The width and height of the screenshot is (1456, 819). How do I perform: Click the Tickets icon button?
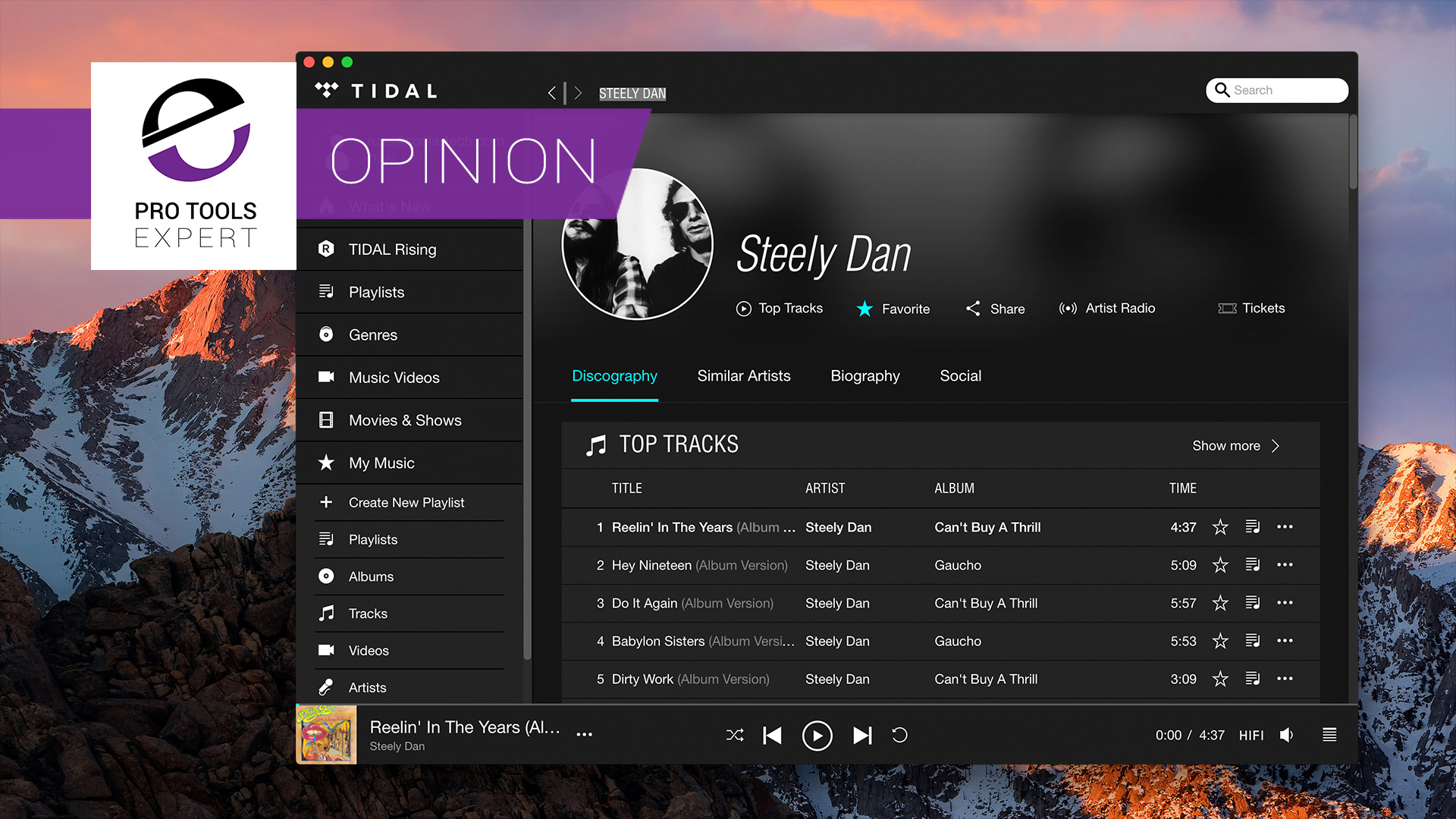click(x=1251, y=308)
